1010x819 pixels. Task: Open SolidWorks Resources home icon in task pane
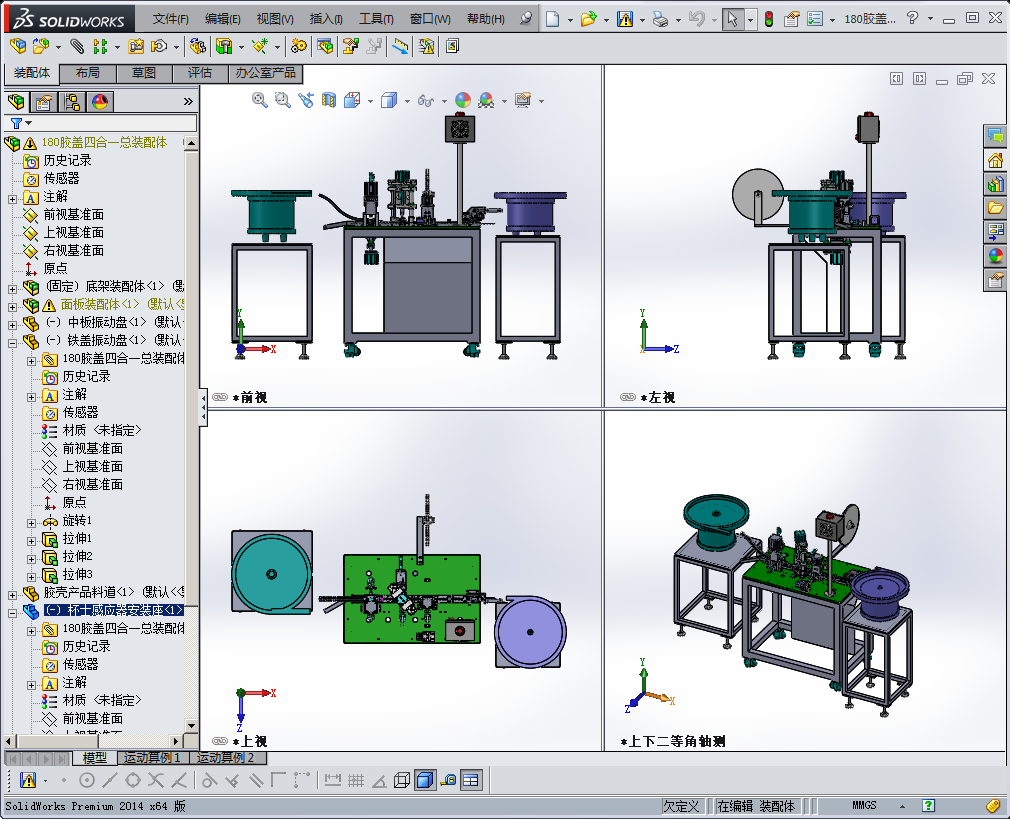point(996,160)
